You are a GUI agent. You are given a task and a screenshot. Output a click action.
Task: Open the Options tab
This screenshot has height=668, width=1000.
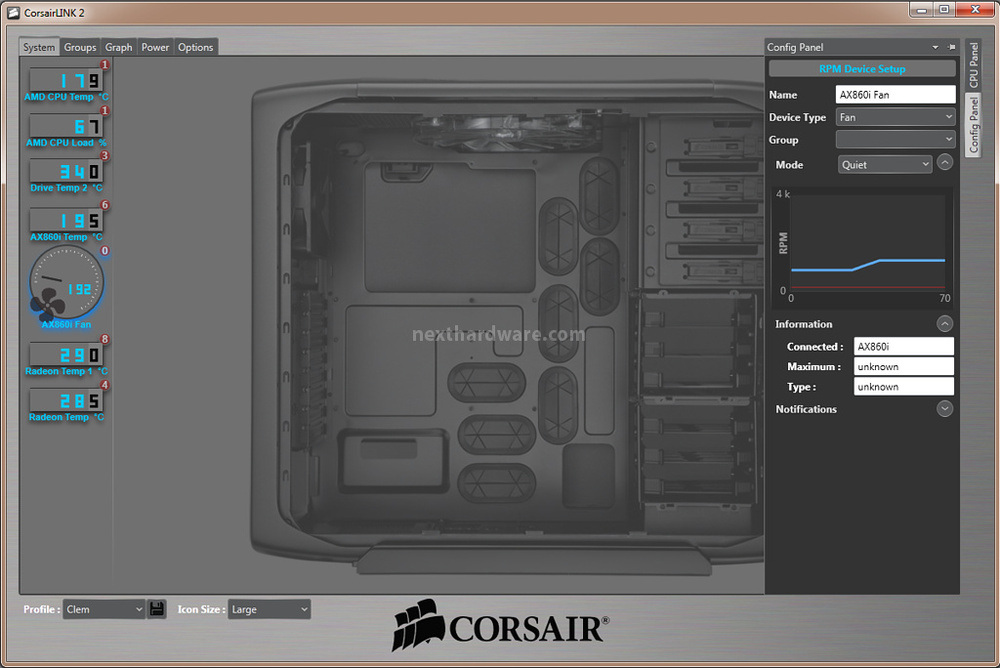click(195, 47)
